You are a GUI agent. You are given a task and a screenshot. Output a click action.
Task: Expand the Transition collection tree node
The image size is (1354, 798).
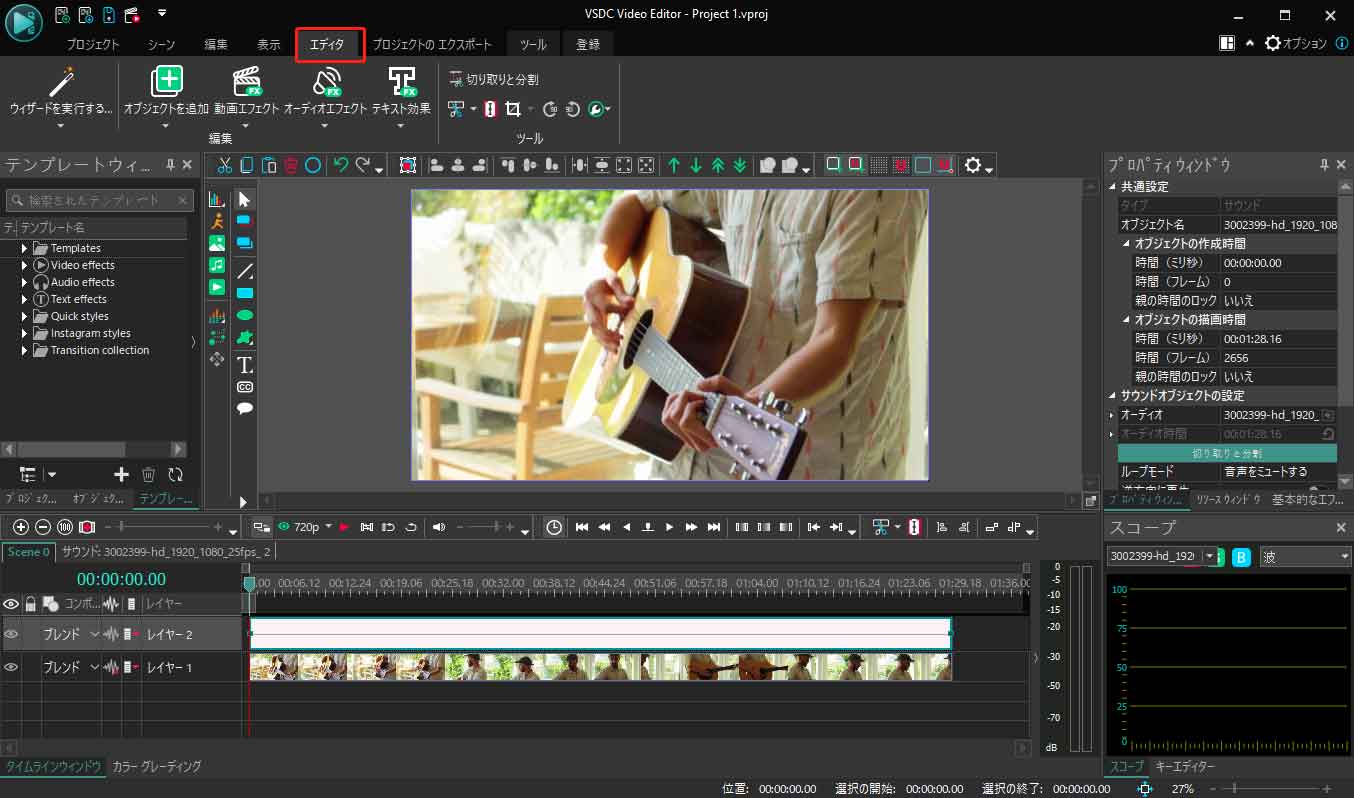click(x=25, y=350)
